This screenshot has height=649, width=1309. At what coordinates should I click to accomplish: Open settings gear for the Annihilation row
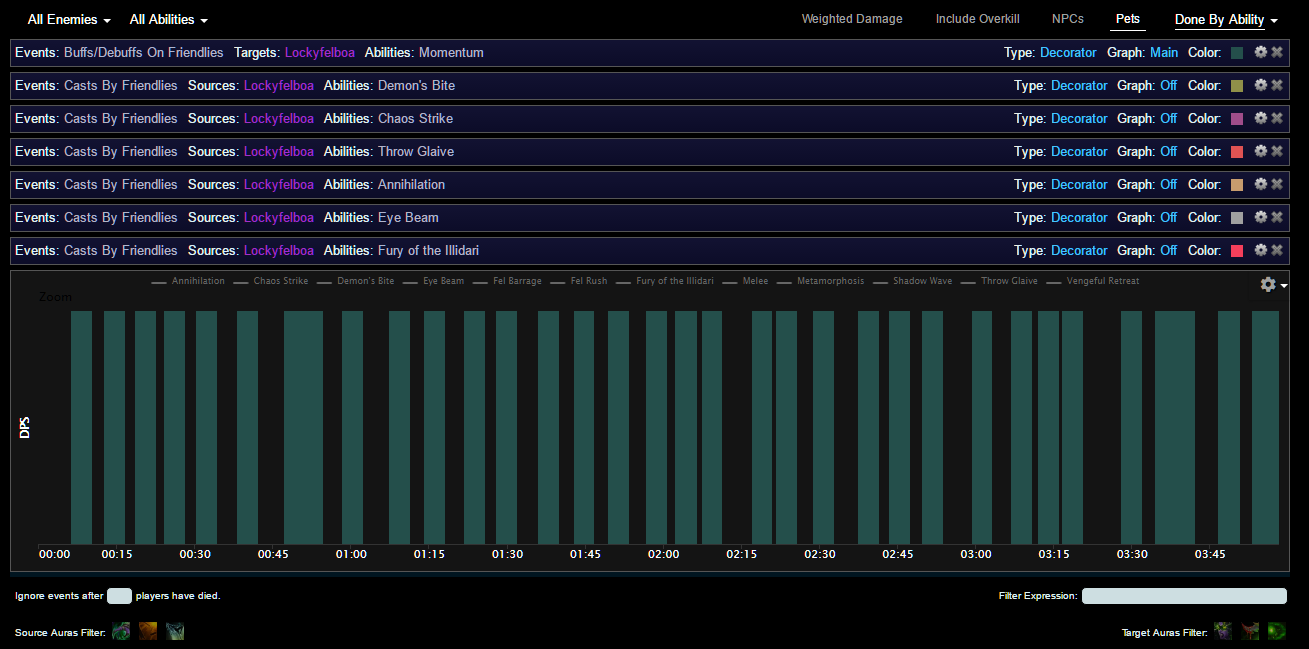[x=1261, y=184]
